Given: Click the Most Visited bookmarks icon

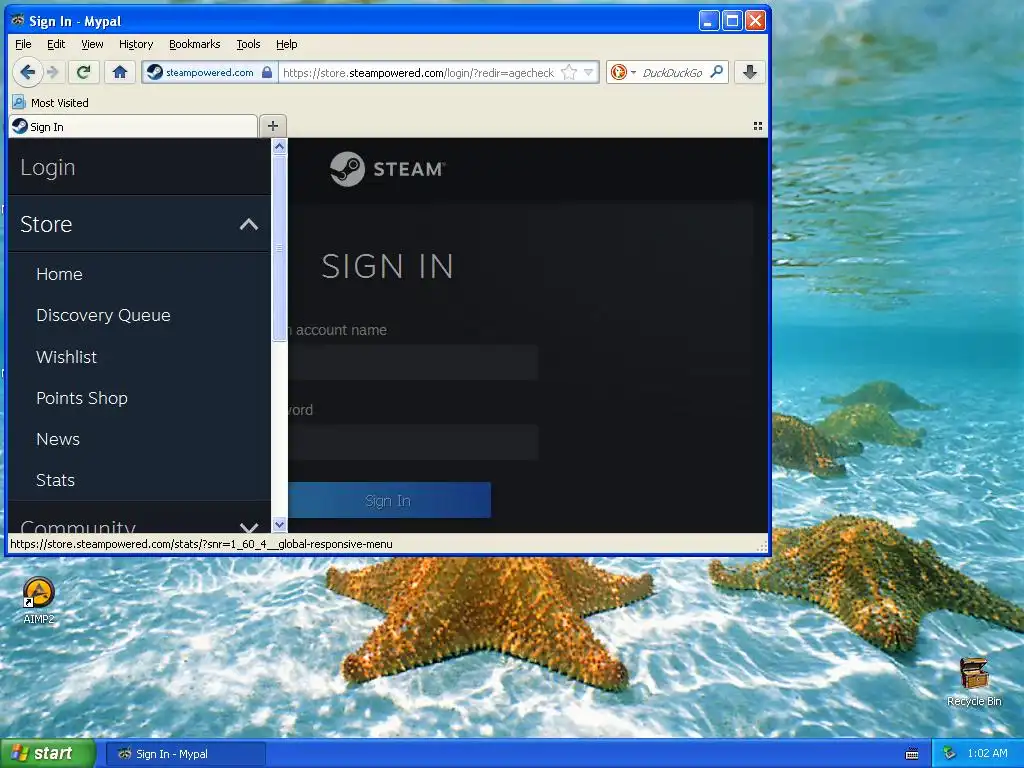Looking at the screenshot, I should (19, 103).
